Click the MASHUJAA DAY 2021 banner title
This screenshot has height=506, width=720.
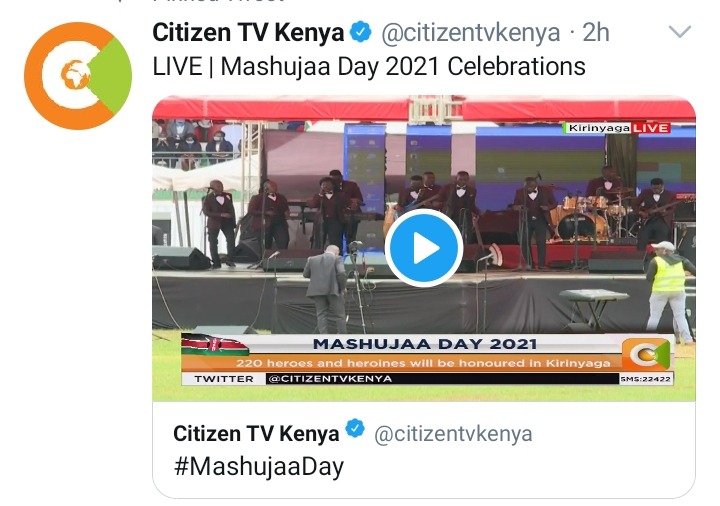pos(425,344)
